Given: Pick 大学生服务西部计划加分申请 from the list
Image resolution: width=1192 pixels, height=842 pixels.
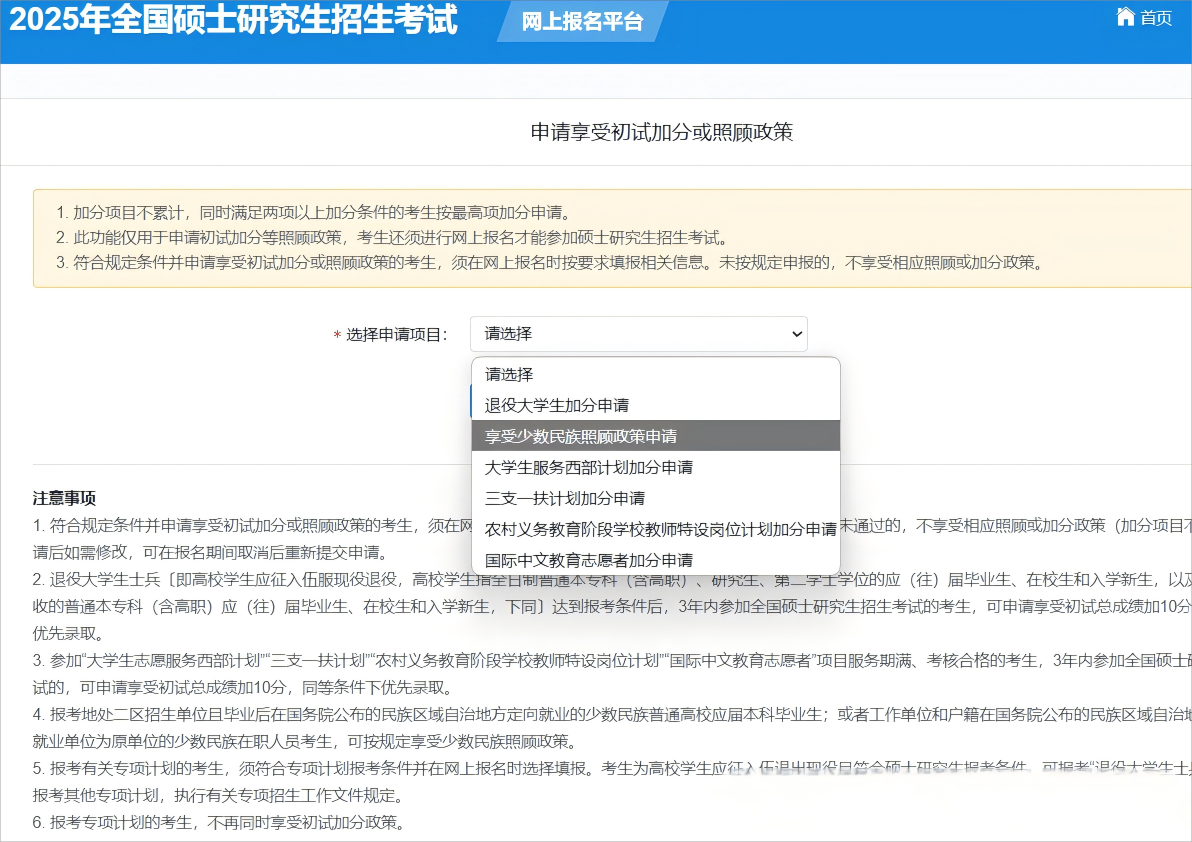Looking at the screenshot, I should tap(589, 467).
